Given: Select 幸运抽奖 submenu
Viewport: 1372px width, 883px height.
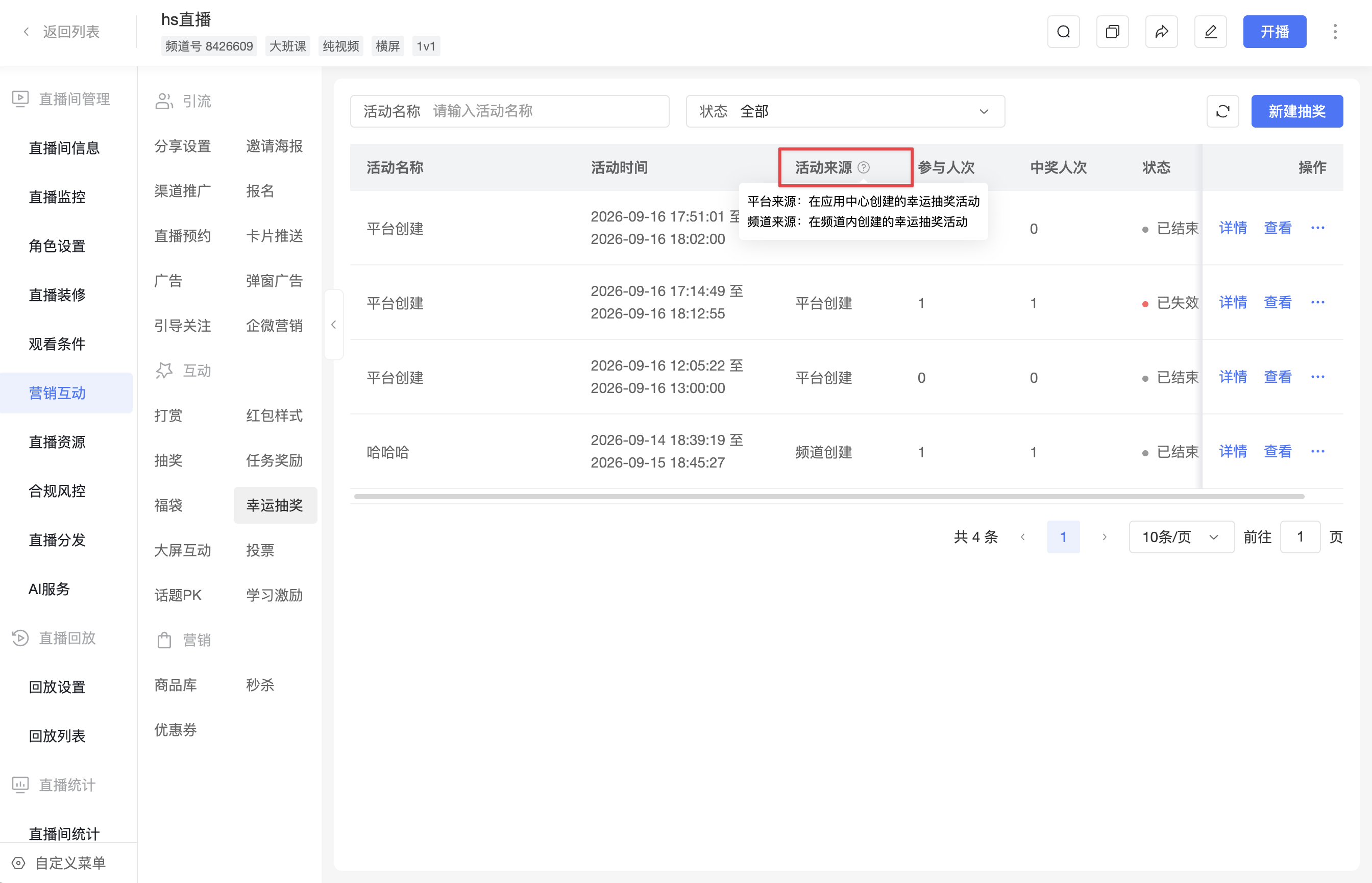Looking at the screenshot, I should 275,505.
